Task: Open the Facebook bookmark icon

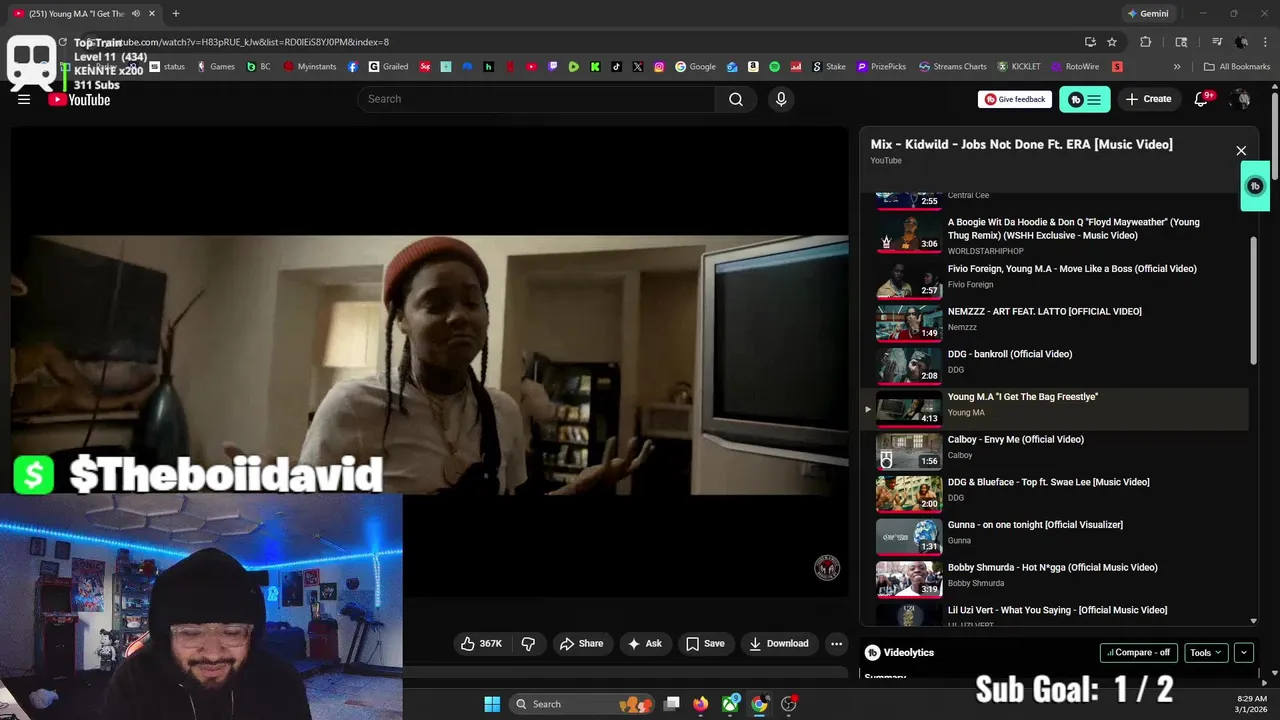Action: pos(353,67)
